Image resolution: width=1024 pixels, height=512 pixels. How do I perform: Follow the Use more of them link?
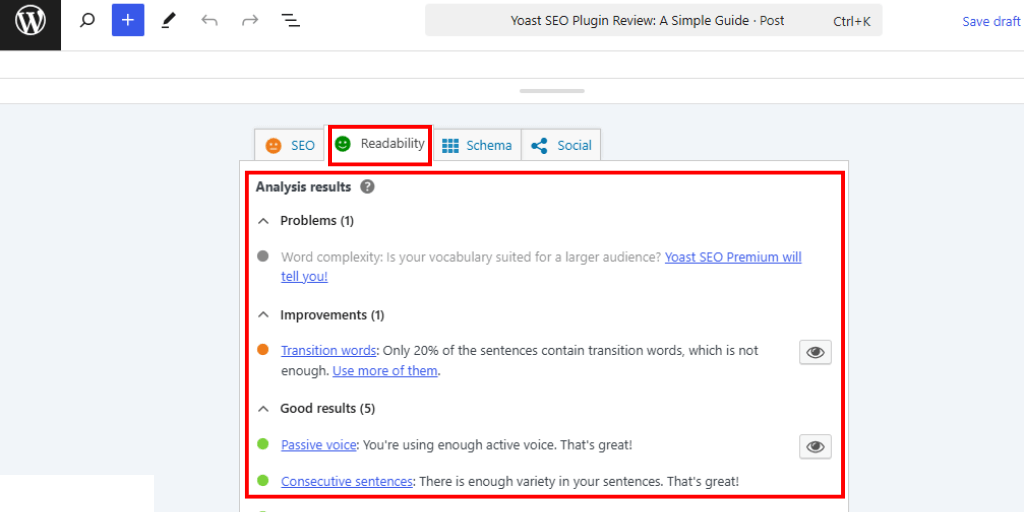(x=385, y=371)
